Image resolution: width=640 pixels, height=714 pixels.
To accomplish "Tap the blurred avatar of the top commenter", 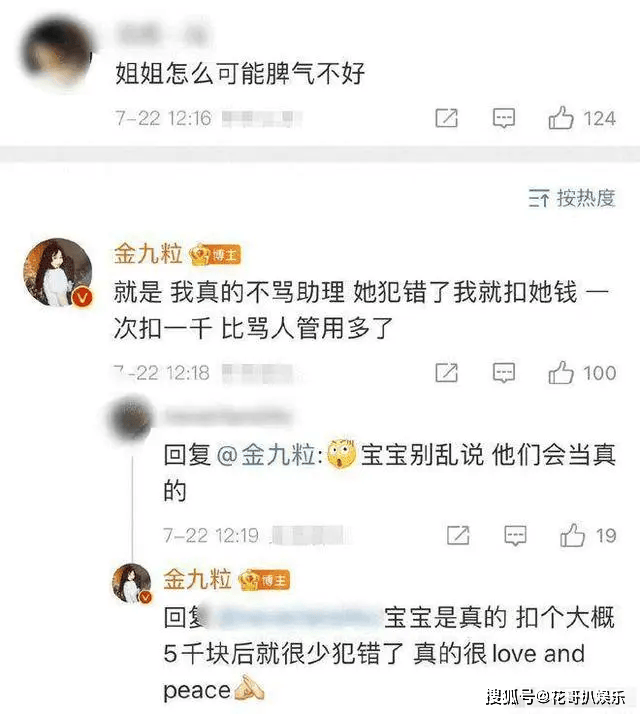I will coord(57,52).
